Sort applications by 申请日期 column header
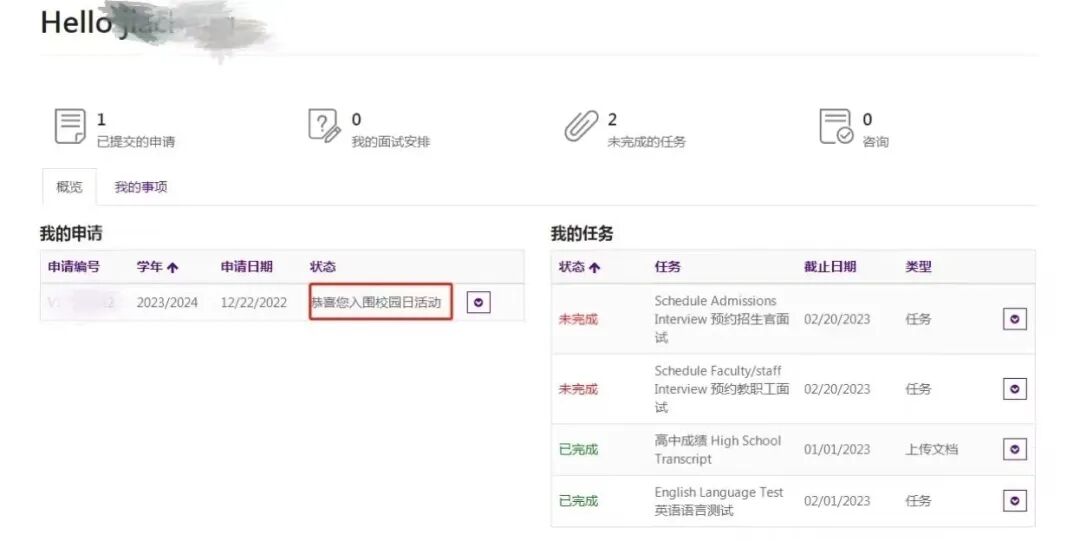1080x541 pixels. 247,267
